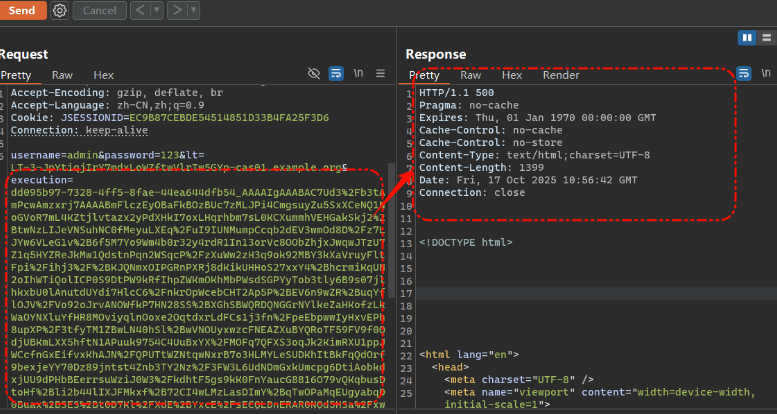Toggle word wrap in the Request panel
The width and height of the screenshot is (777, 414).
tap(336, 74)
